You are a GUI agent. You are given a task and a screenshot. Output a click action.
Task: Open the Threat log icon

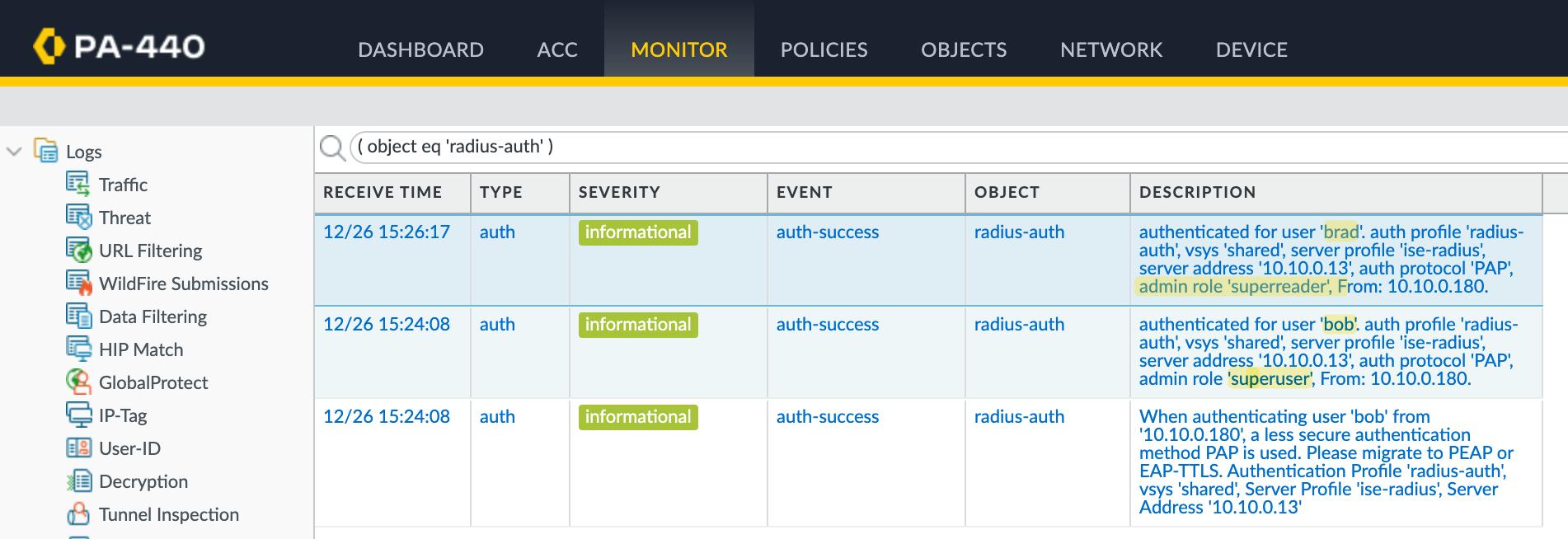pyautogui.click(x=78, y=216)
